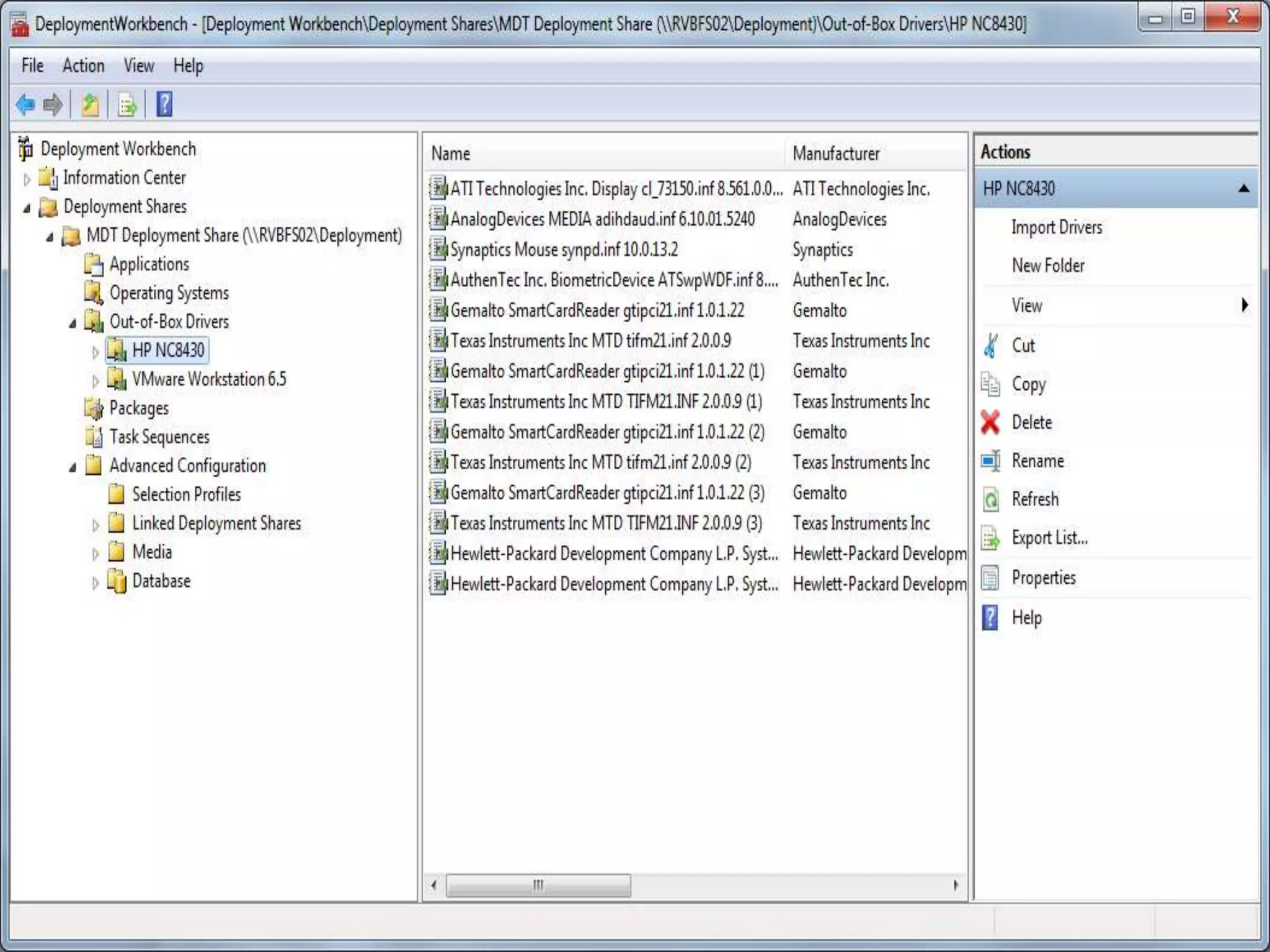Collapse the Out-of-Box Drivers node
The image size is (1270, 952).
(x=73, y=323)
